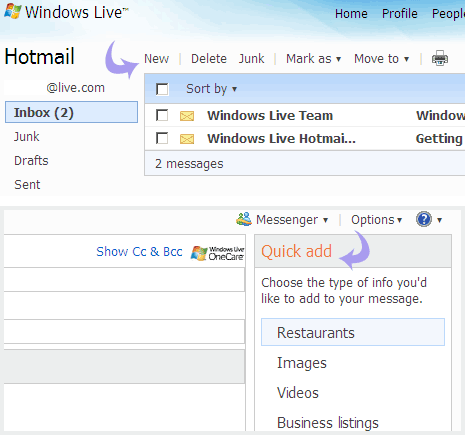Open the Windows Live Team message

270,115
